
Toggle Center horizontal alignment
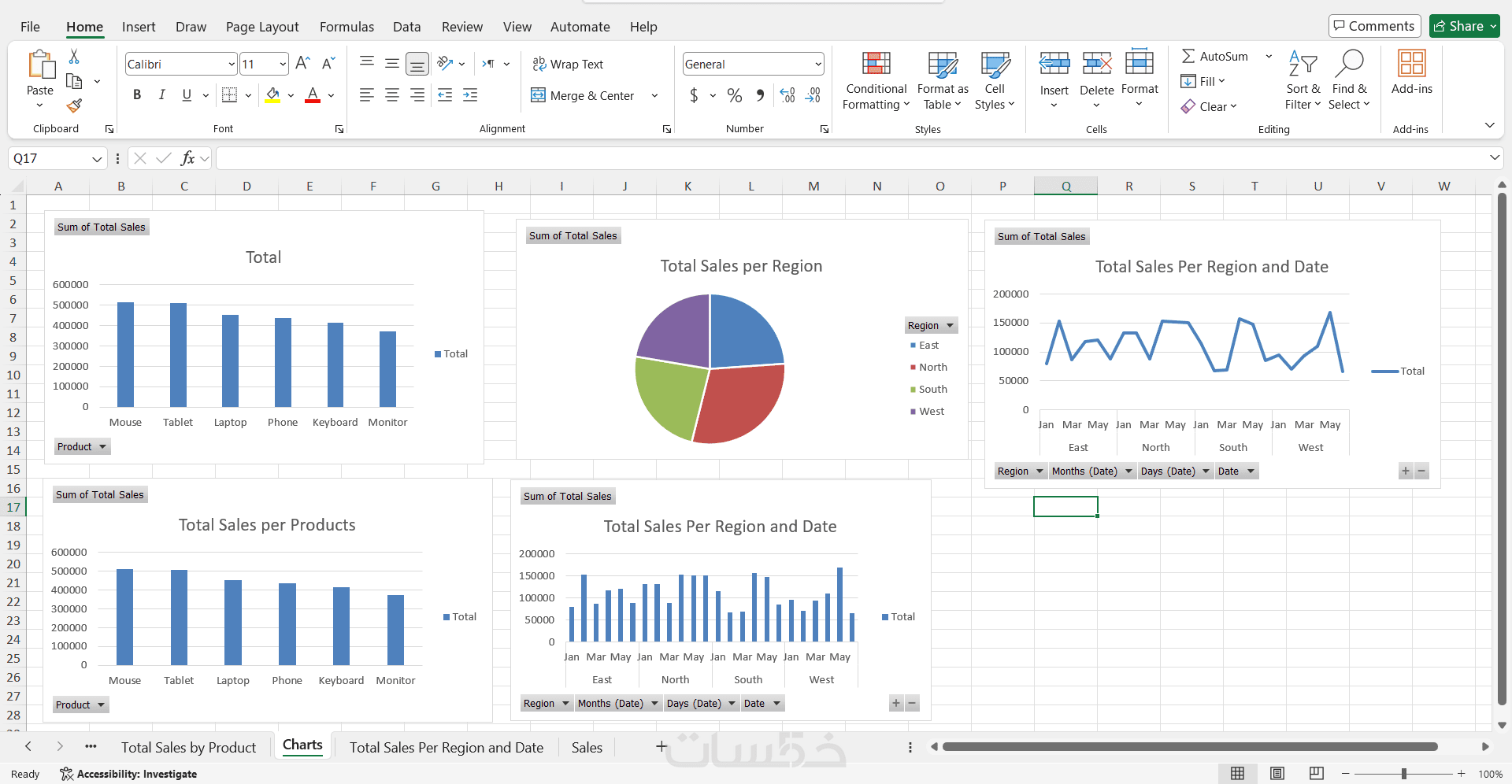pyautogui.click(x=392, y=95)
